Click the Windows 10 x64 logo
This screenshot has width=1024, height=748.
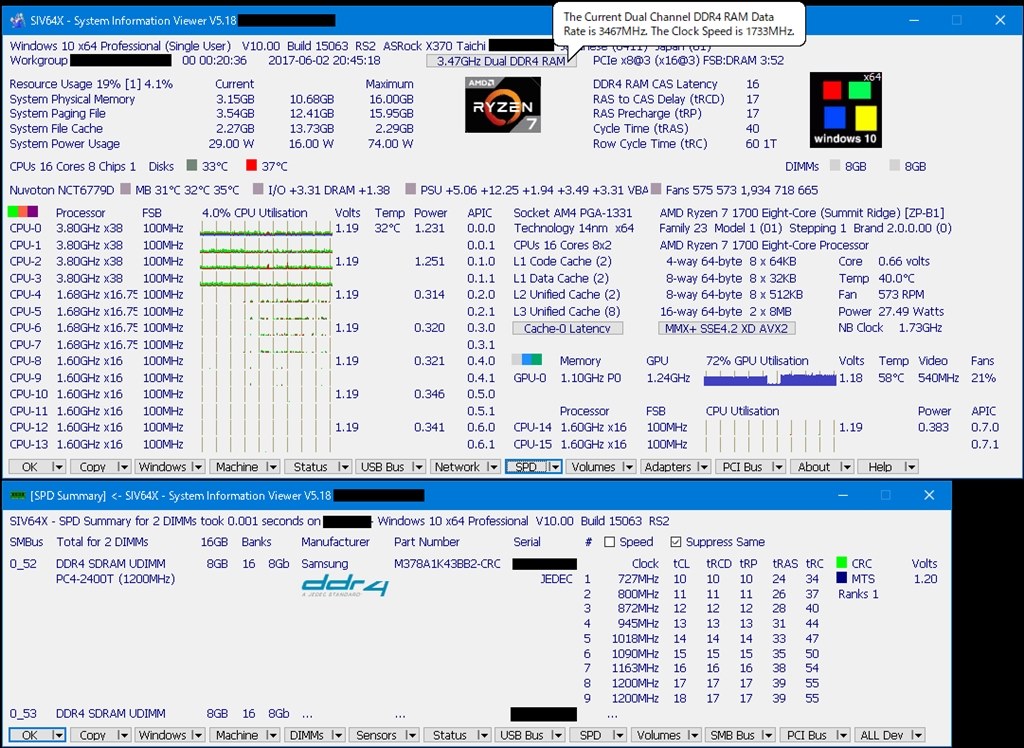pyautogui.click(x=846, y=110)
